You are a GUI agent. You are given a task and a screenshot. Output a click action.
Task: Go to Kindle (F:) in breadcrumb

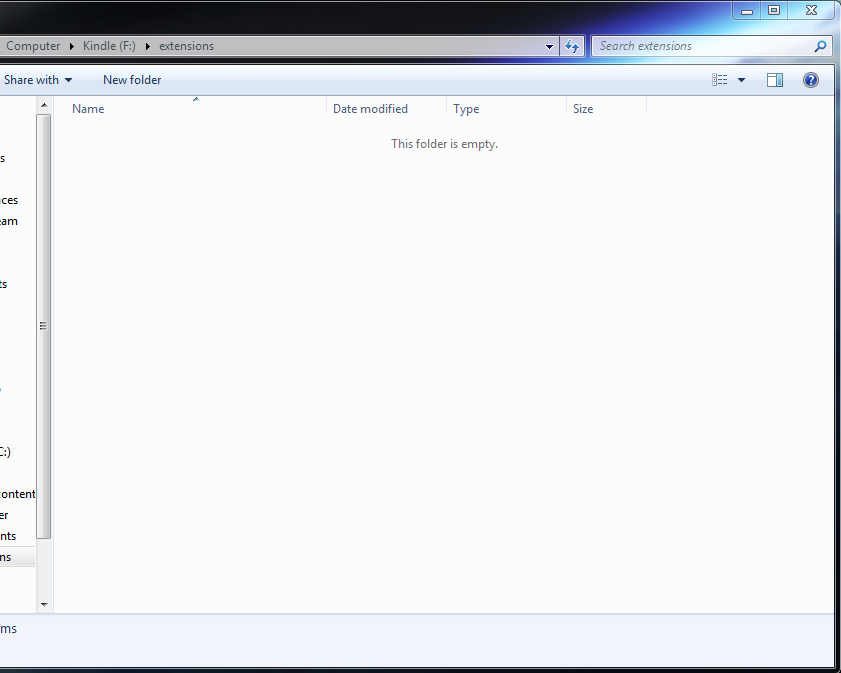point(109,46)
